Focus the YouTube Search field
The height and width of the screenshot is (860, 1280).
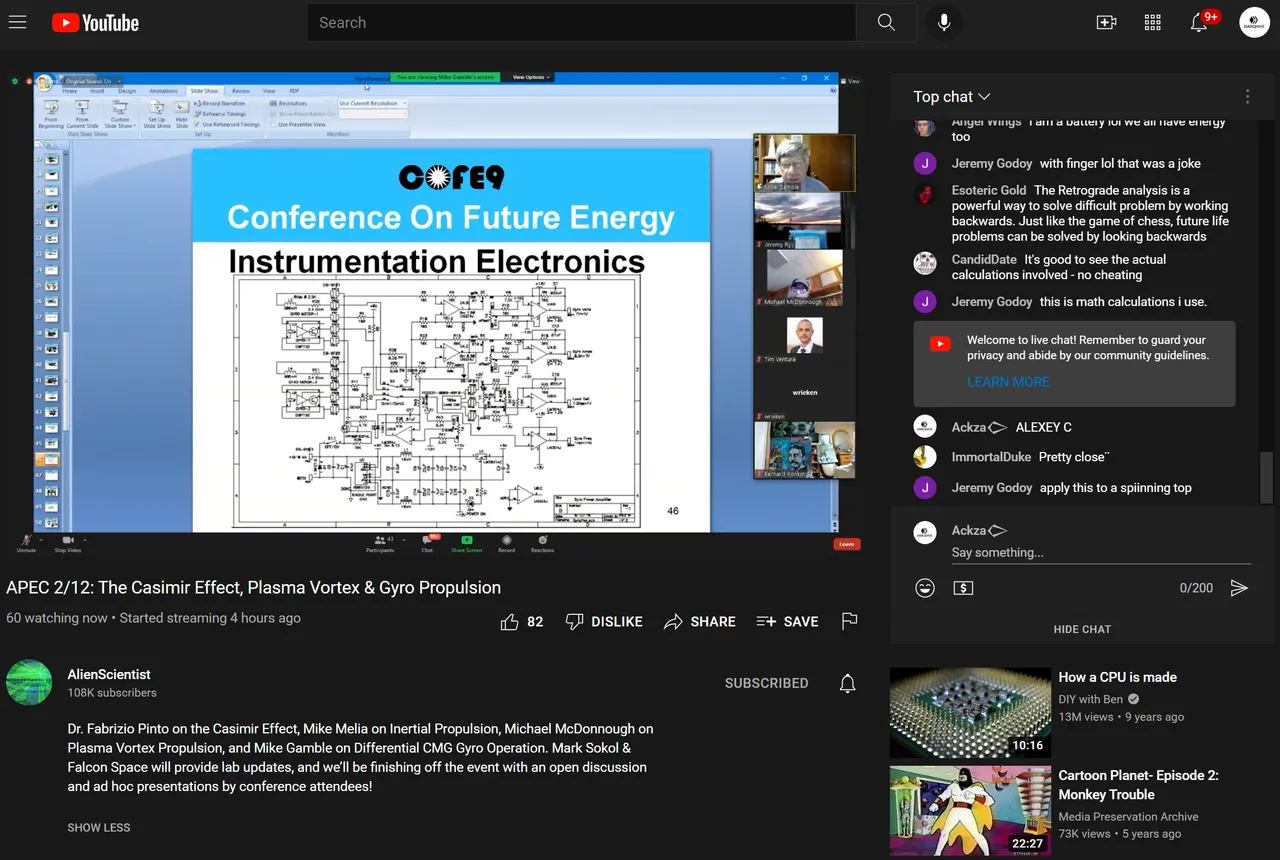(581, 22)
